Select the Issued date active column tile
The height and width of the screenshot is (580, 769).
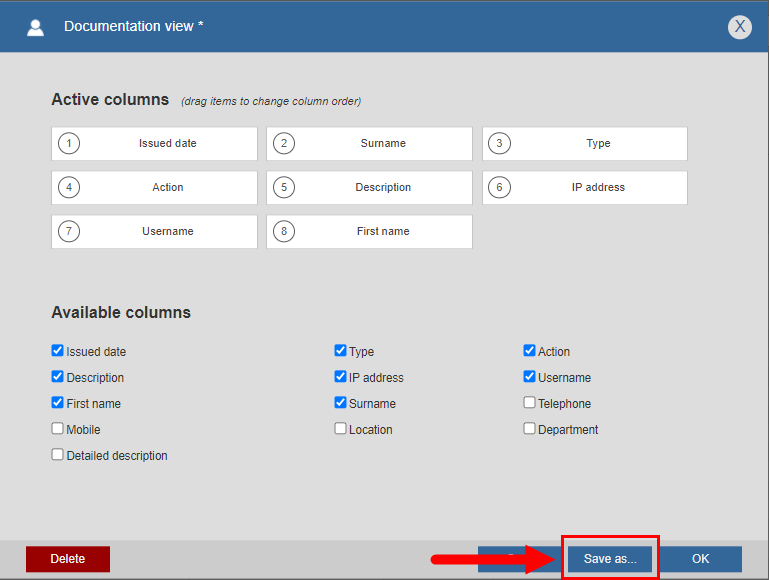pyautogui.click(x=154, y=143)
